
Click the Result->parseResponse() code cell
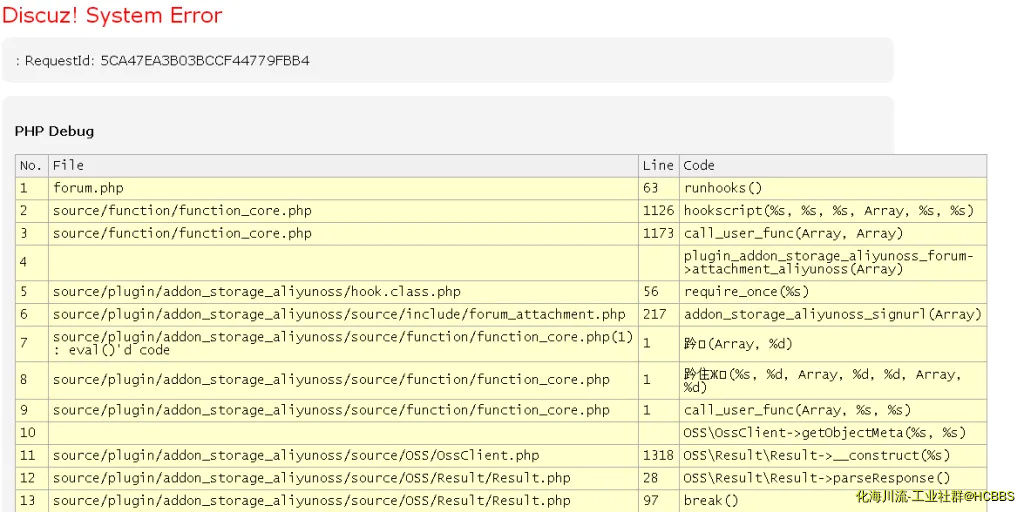[817, 479]
